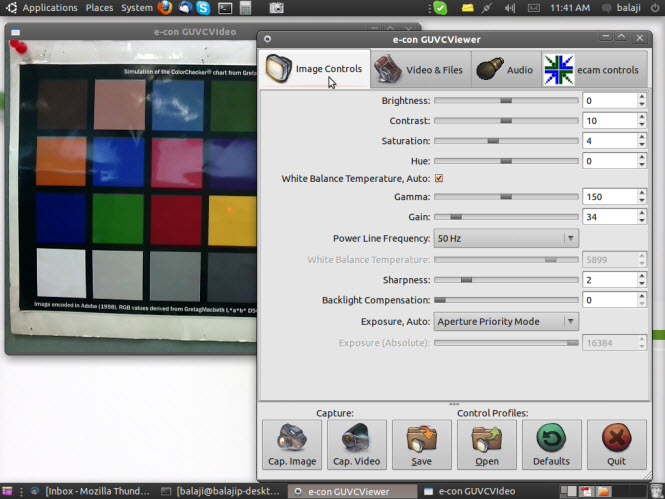Click the Sharpness value field showing 2
Viewport: 665px width, 499px height.
[610, 280]
